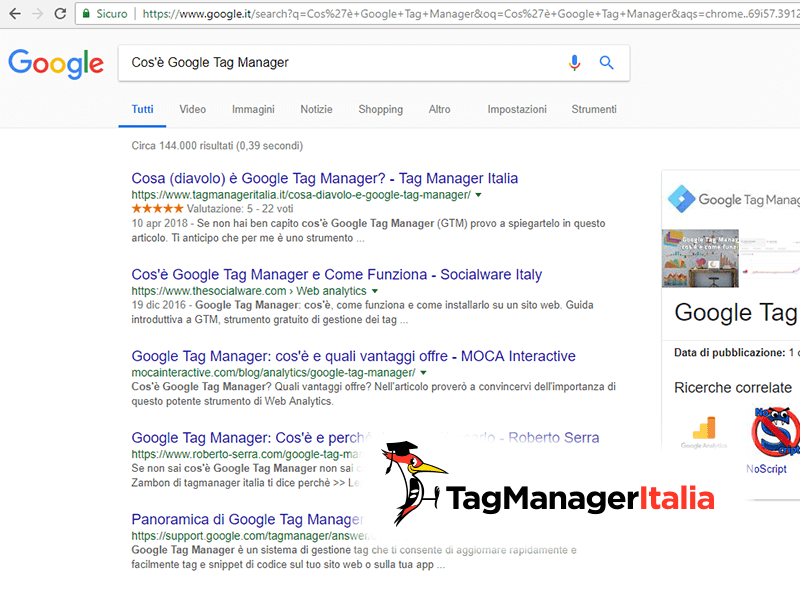Viewport: 800px width, 600px height.
Task: Open the Notizie tab
Action: tap(316, 109)
